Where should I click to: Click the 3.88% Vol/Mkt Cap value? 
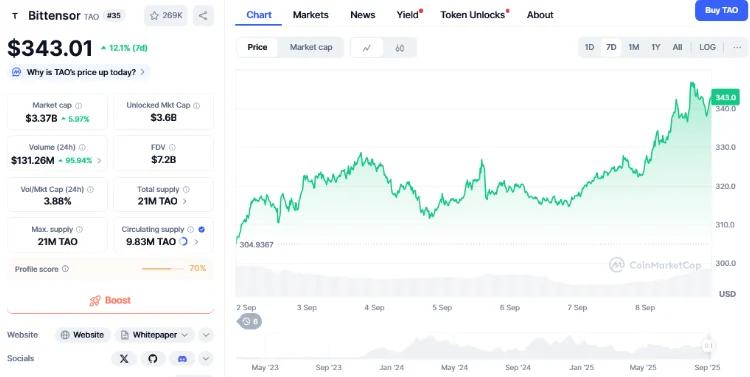pos(57,201)
